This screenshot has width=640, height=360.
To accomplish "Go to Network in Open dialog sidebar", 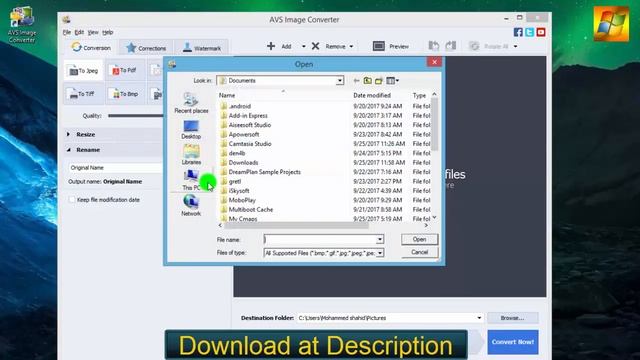I will pos(191,205).
